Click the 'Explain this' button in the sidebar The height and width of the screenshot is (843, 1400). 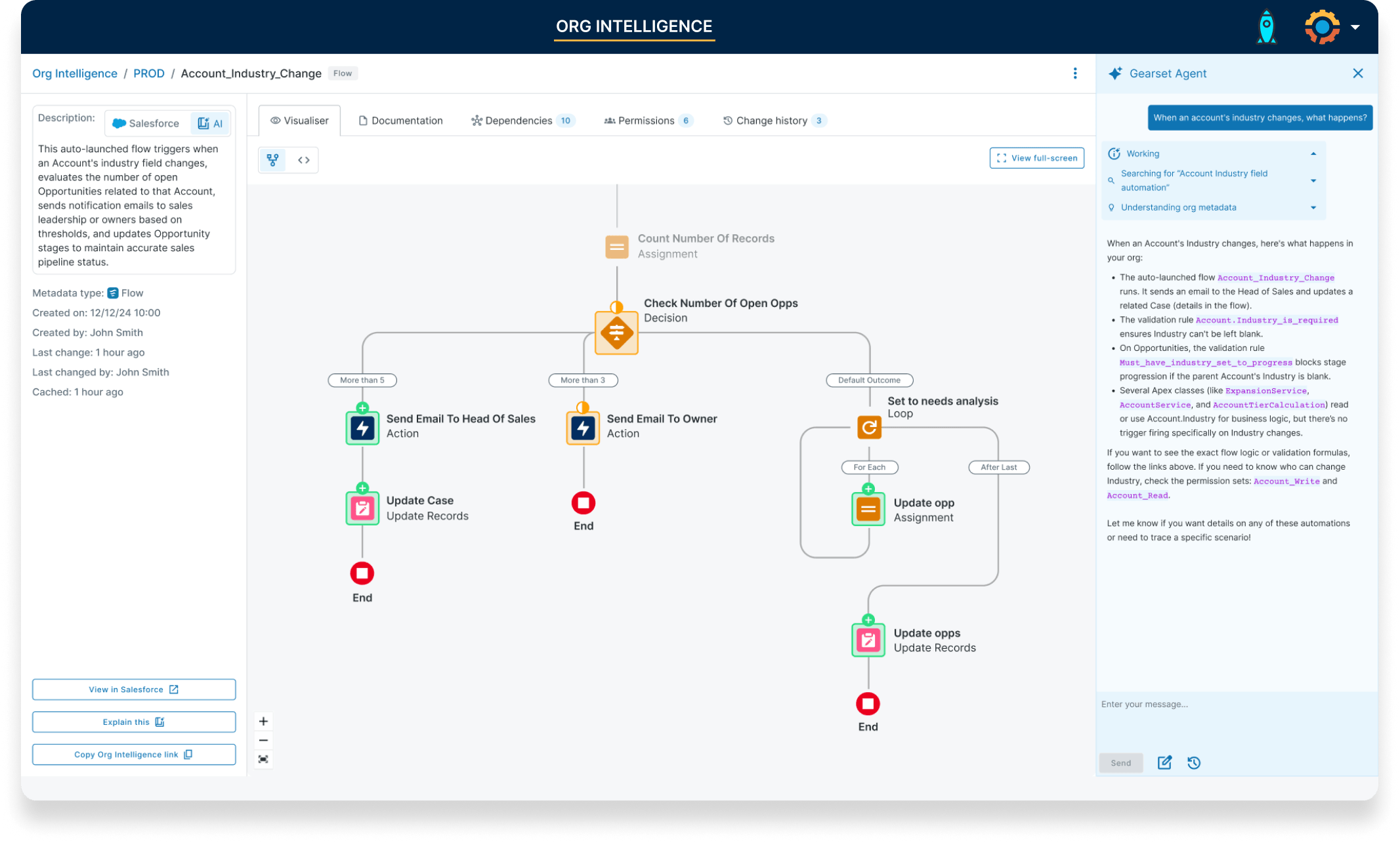tap(133, 722)
